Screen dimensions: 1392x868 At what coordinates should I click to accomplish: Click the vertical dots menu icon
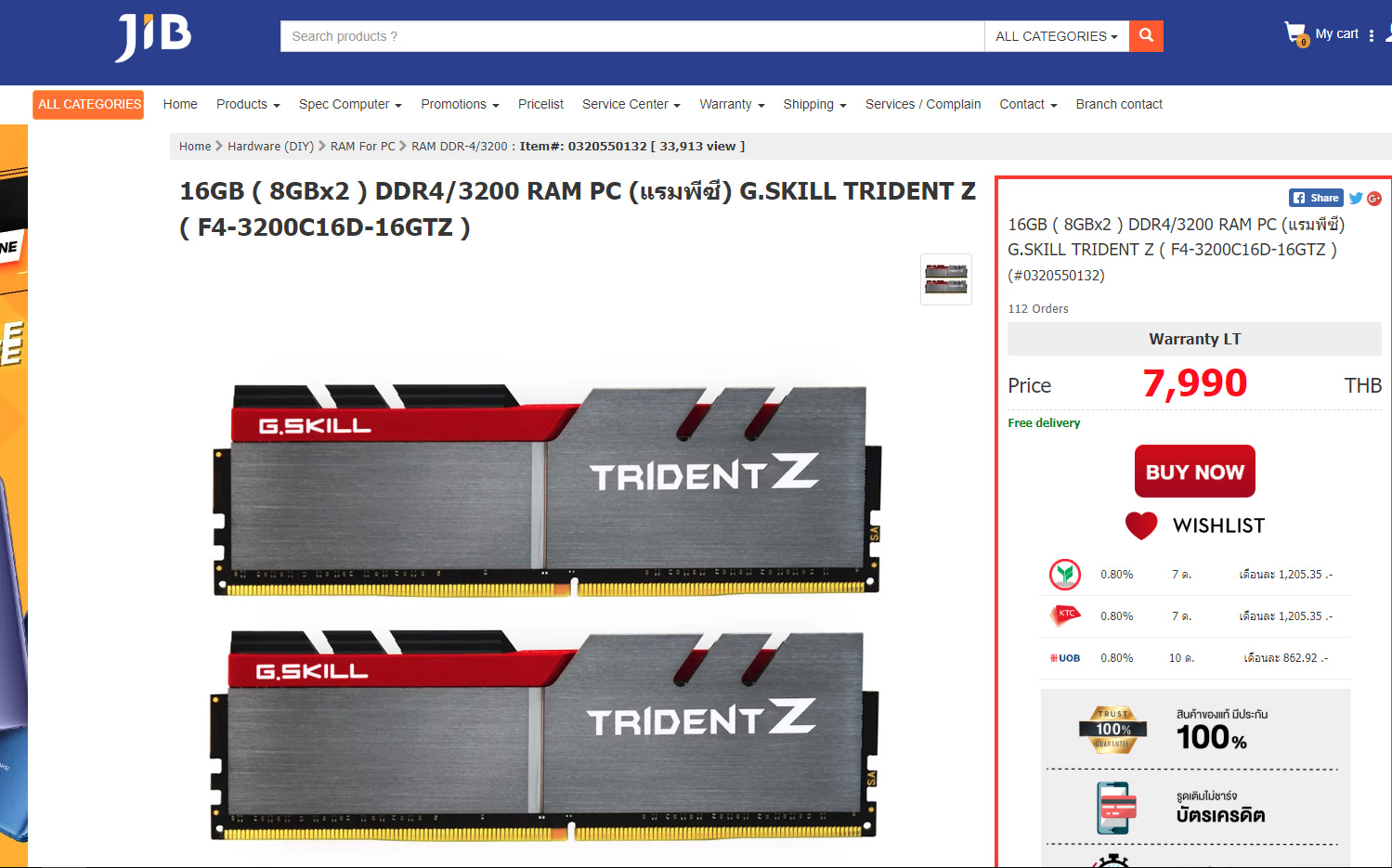(1372, 35)
